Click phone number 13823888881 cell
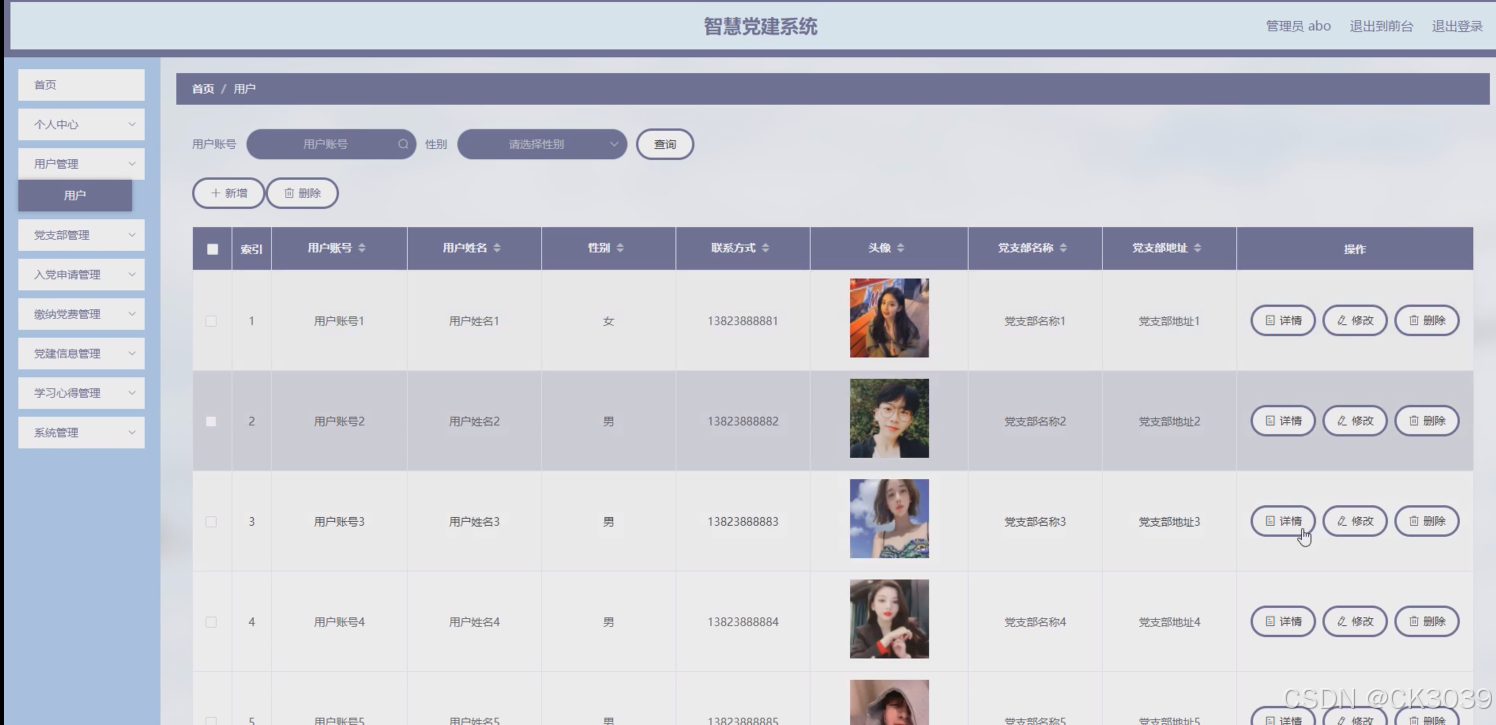Image resolution: width=1496 pixels, height=725 pixels. click(743, 321)
